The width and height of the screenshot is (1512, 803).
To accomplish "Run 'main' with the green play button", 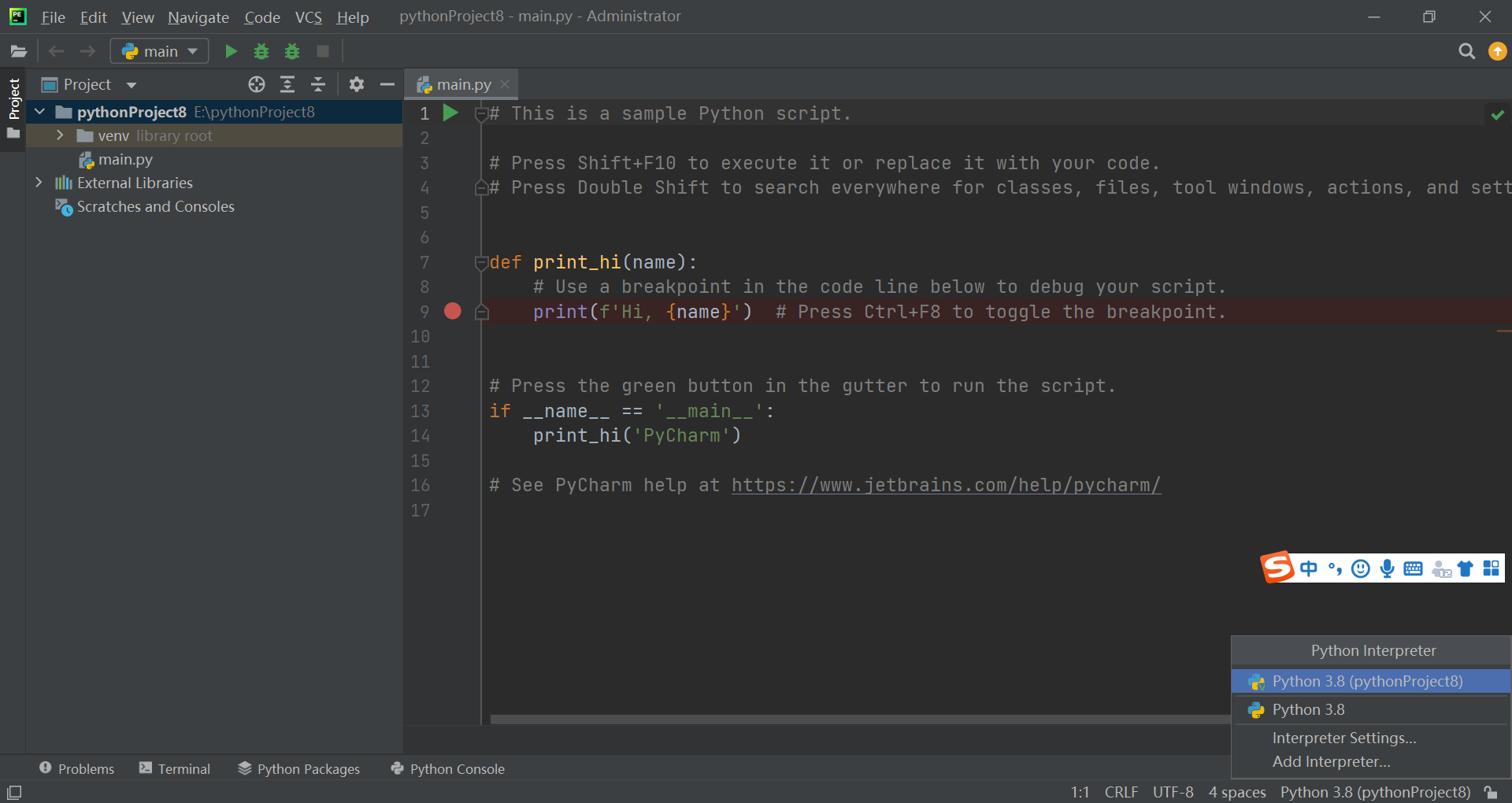I will tap(231, 51).
